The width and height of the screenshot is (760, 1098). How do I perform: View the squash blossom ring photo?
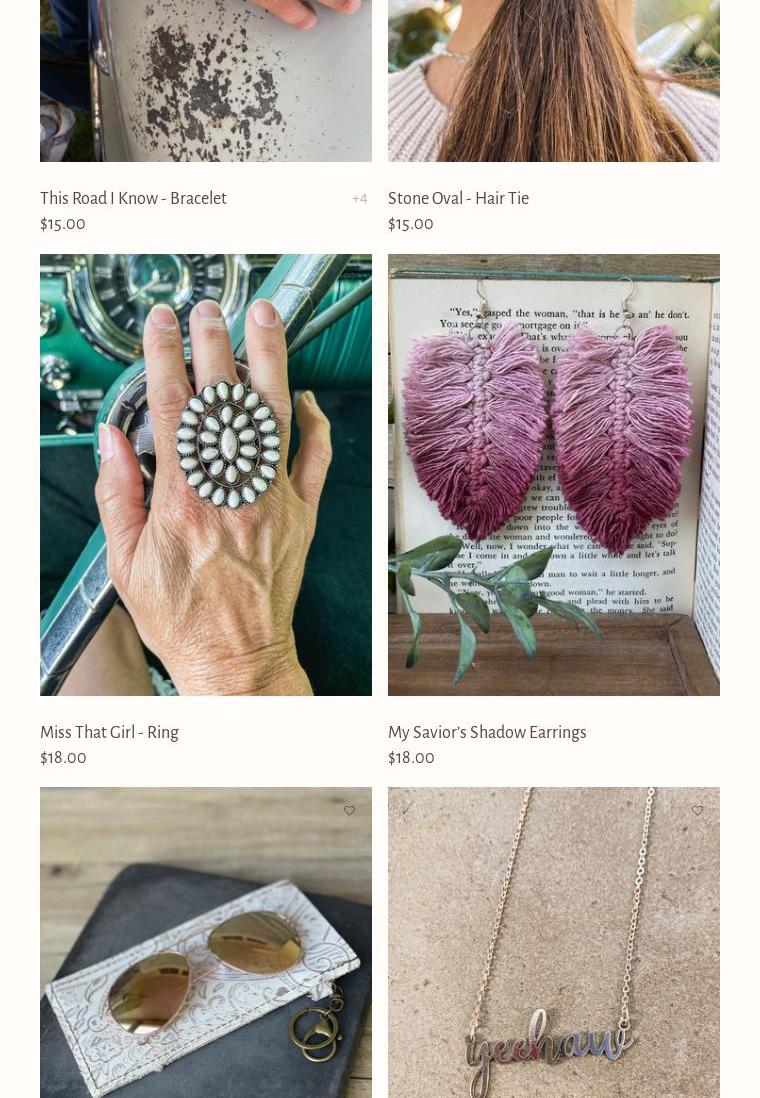(x=206, y=475)
